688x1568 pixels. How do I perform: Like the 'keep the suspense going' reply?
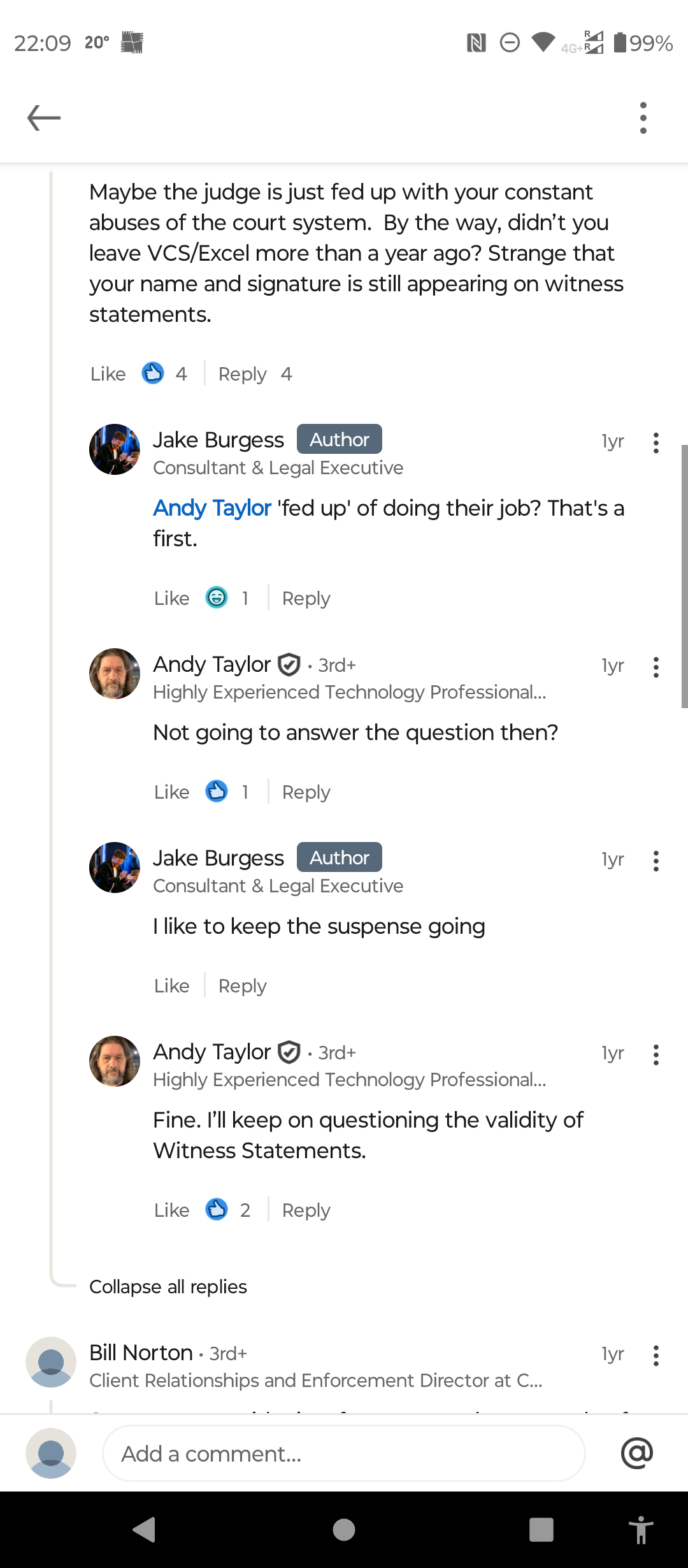(171, 986)
